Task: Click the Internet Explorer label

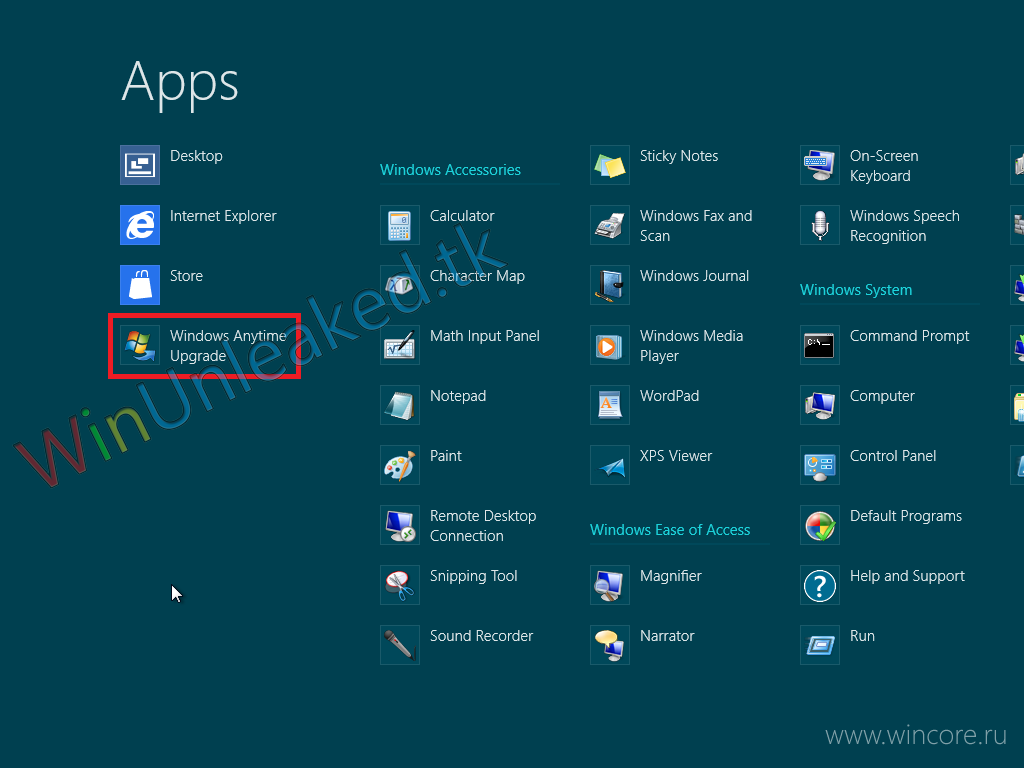Action: pos(223,216)
